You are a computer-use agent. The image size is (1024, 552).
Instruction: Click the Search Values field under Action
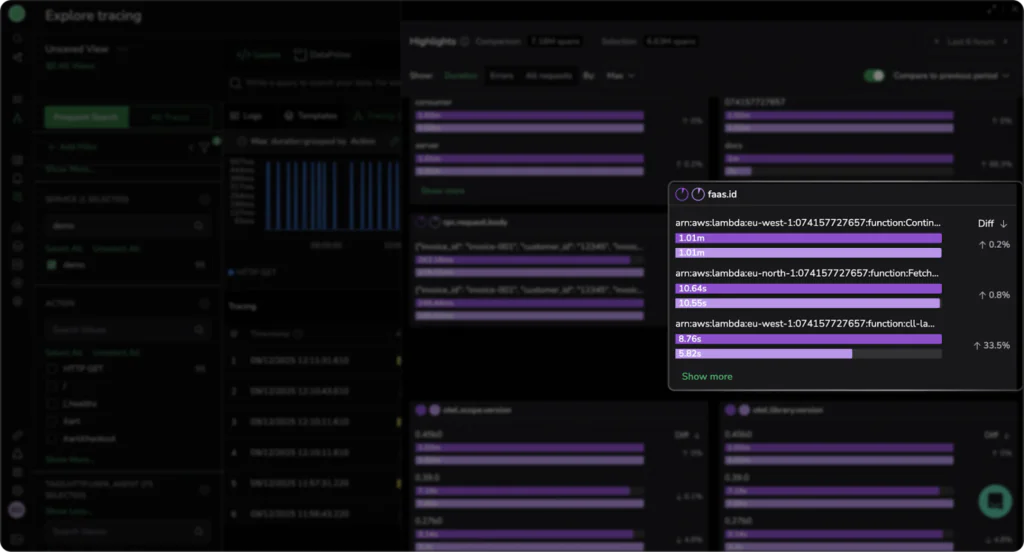pos(120,329)
